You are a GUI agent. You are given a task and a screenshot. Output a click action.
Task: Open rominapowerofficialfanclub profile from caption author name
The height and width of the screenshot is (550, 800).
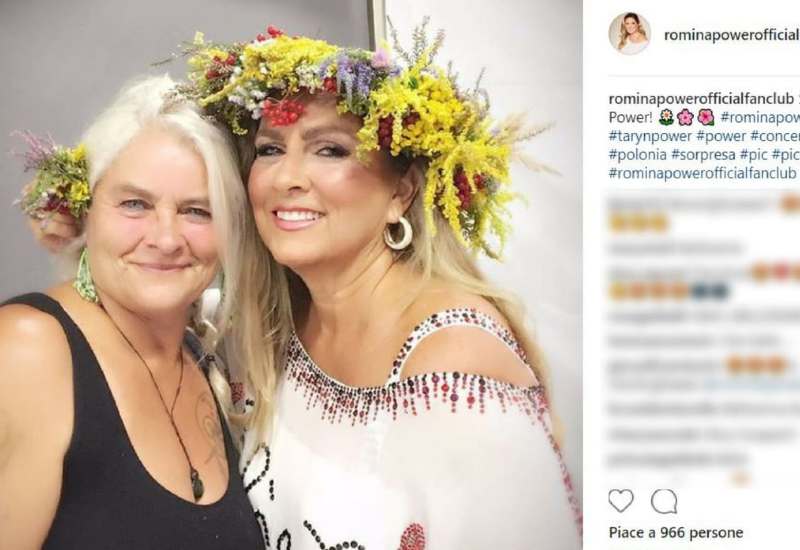pyautogui.click(x=702, y=99)
